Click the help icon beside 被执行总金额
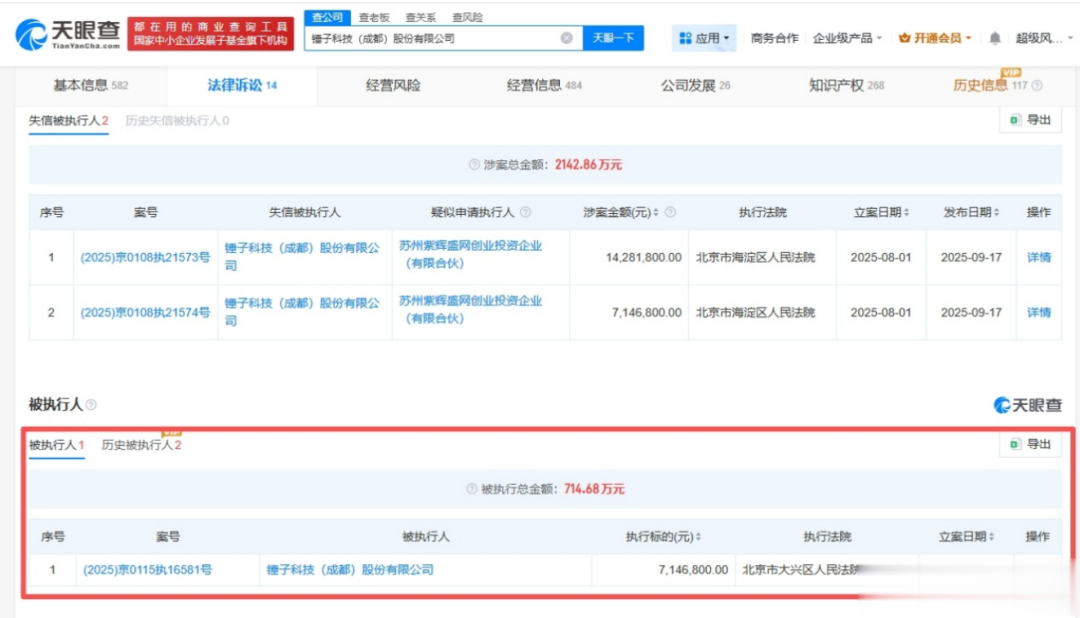This screenshot has width=1080, height=618. pyautogui.click(x=472, y=489)
